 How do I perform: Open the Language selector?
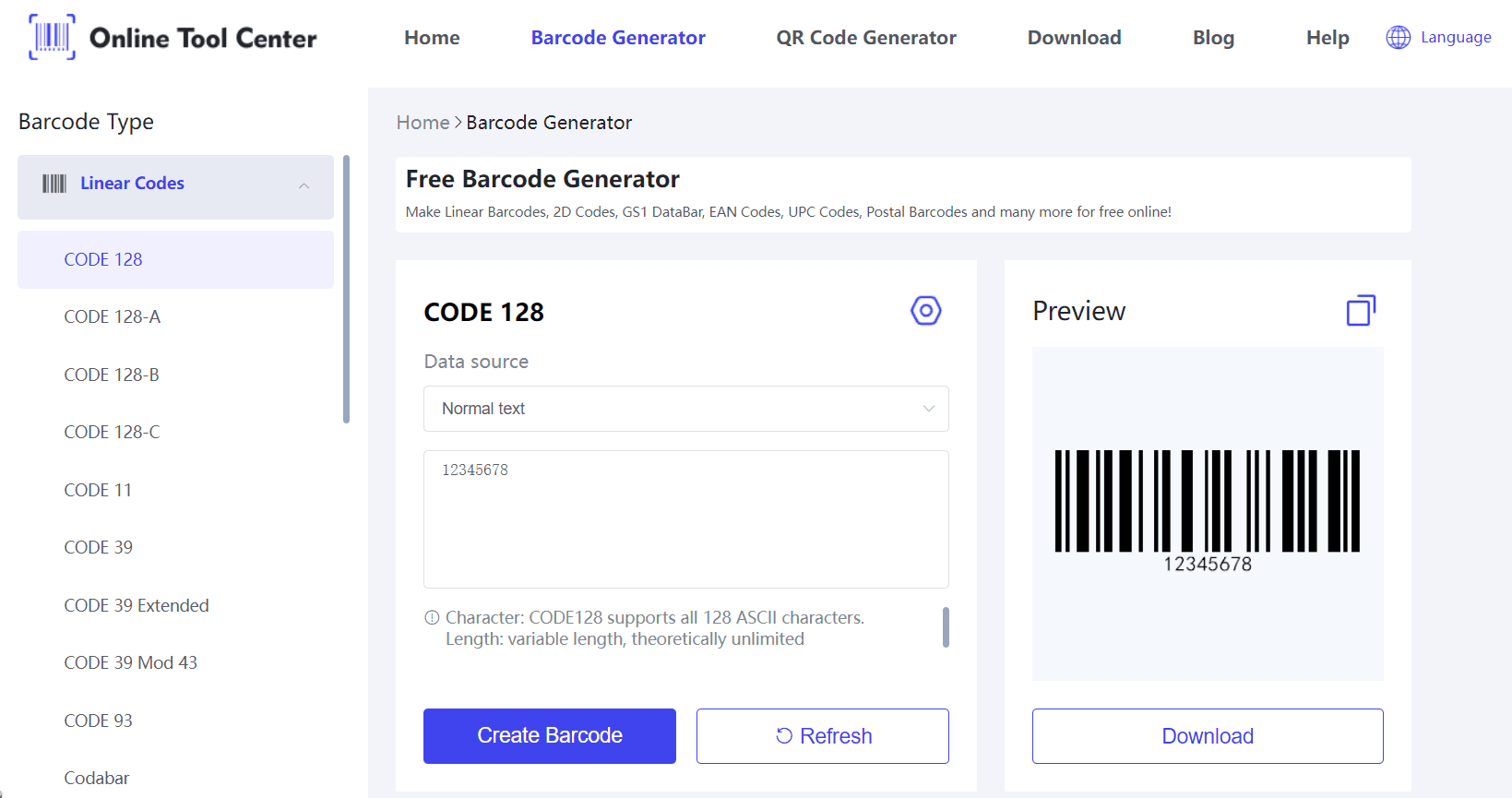click(1439, 37)
